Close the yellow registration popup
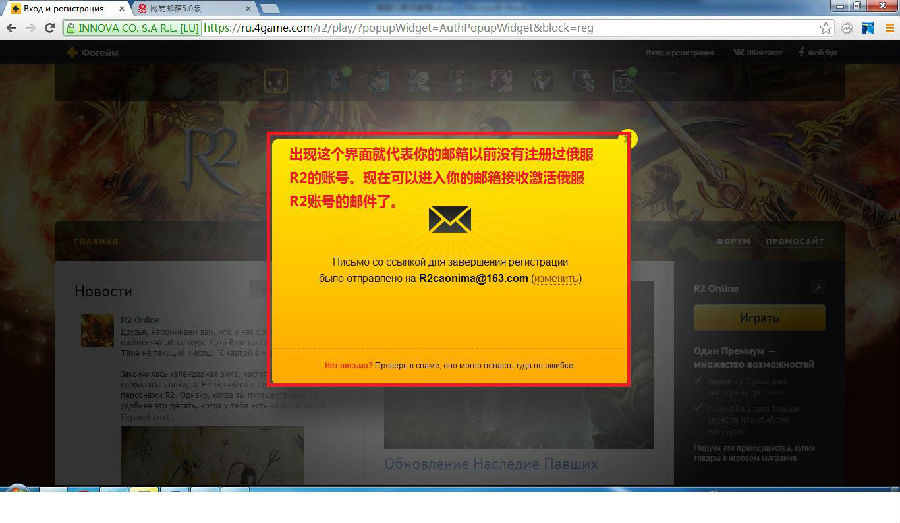Image resolution: width=900 pixels, height=523 pixels. click(627, 138)
